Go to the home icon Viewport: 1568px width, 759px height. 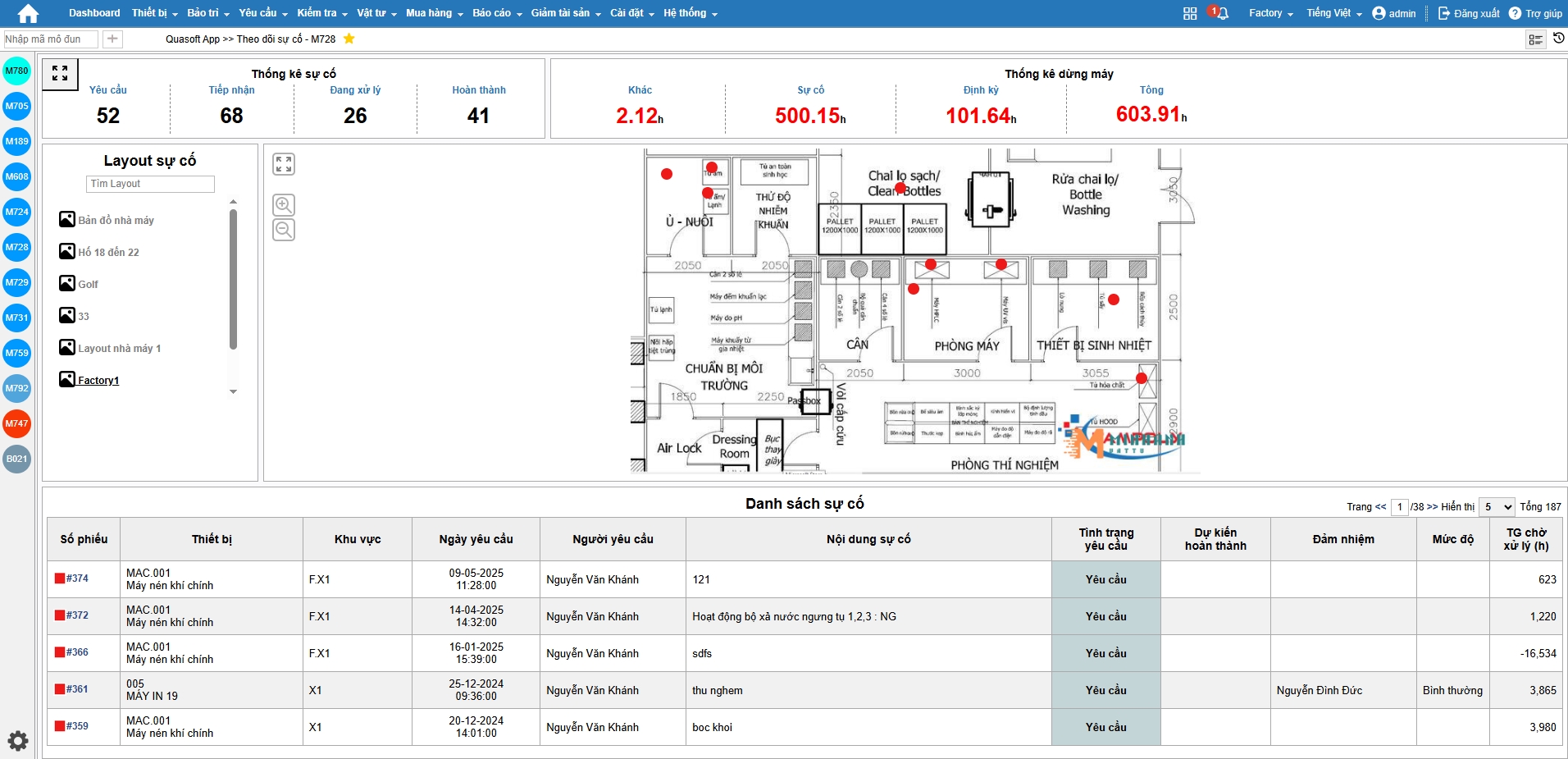(x=28, y=13)
